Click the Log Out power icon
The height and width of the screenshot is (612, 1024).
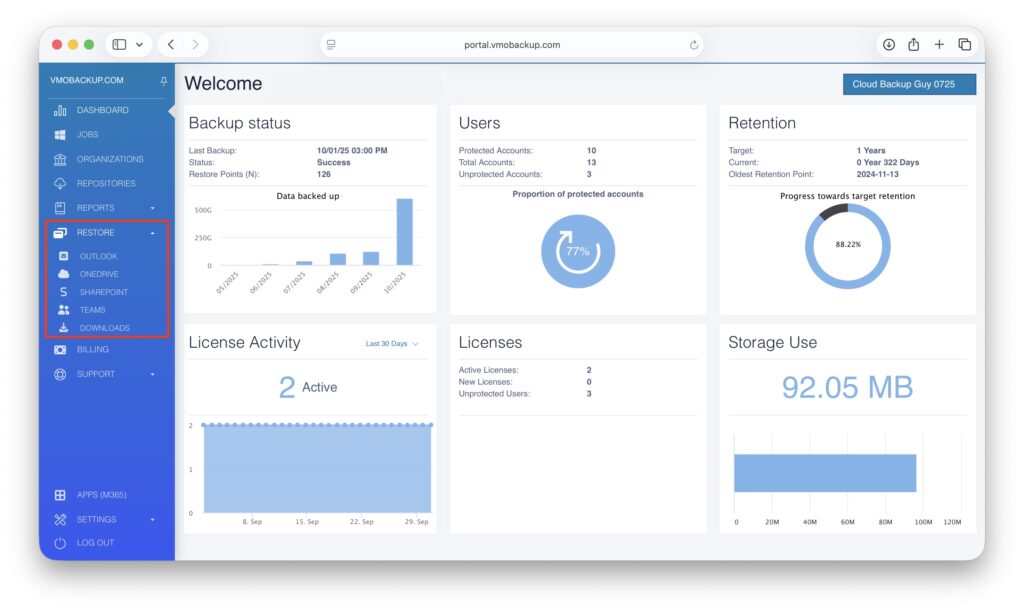(x=60, y=543)
